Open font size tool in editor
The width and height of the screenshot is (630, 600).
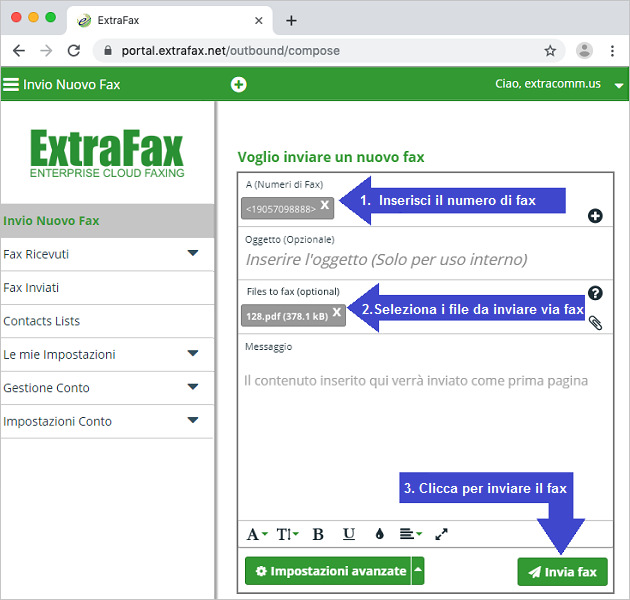click(x=287, y=534)
